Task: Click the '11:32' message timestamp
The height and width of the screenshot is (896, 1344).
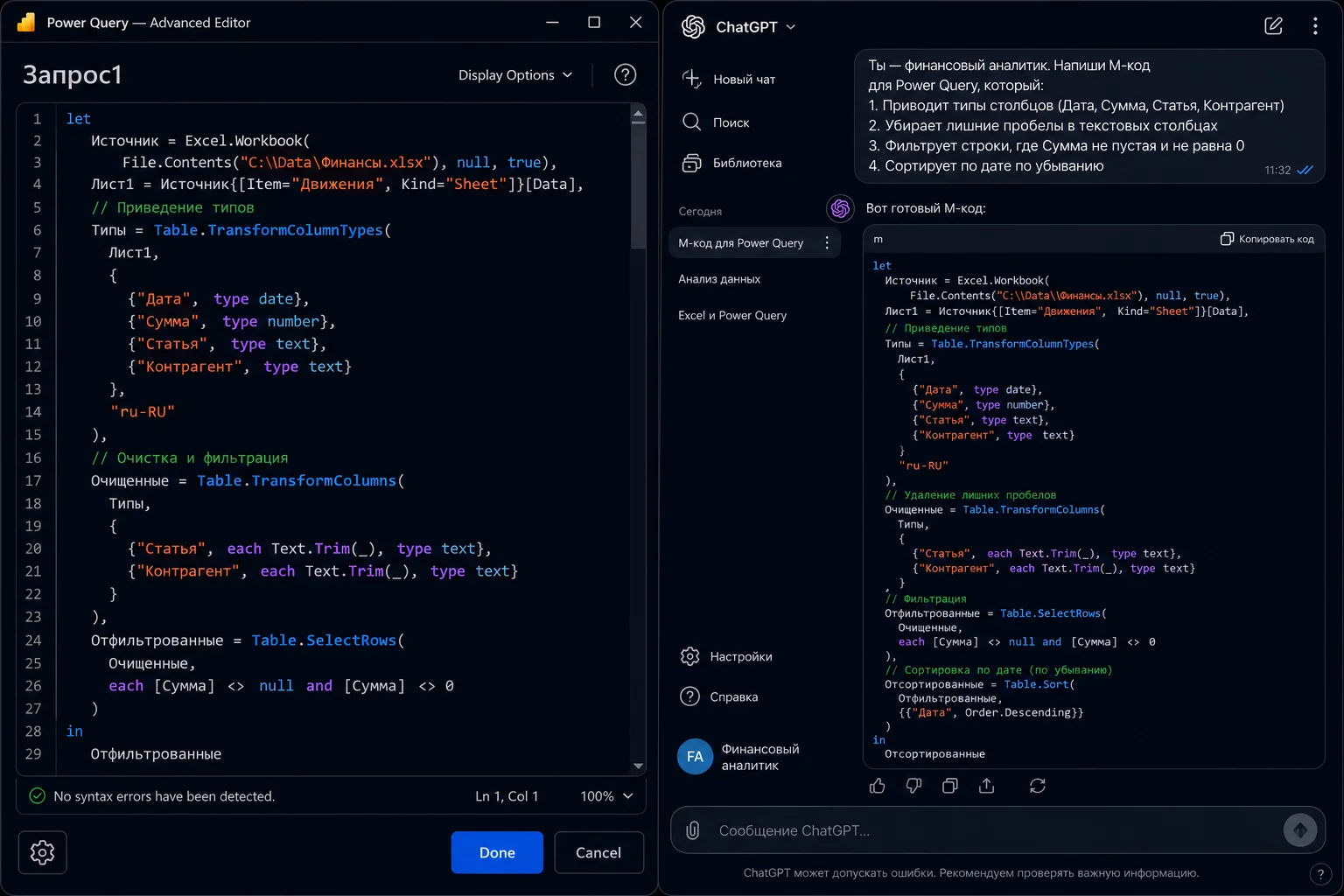Action: 1277,170
